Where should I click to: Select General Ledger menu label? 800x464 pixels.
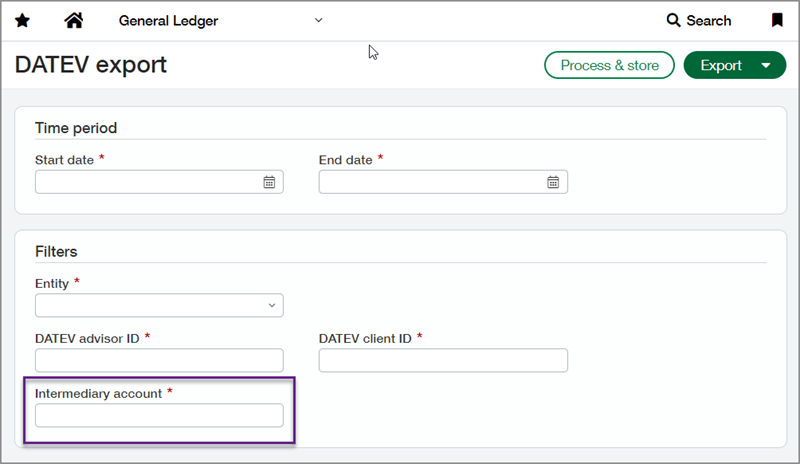pos(168,20)
